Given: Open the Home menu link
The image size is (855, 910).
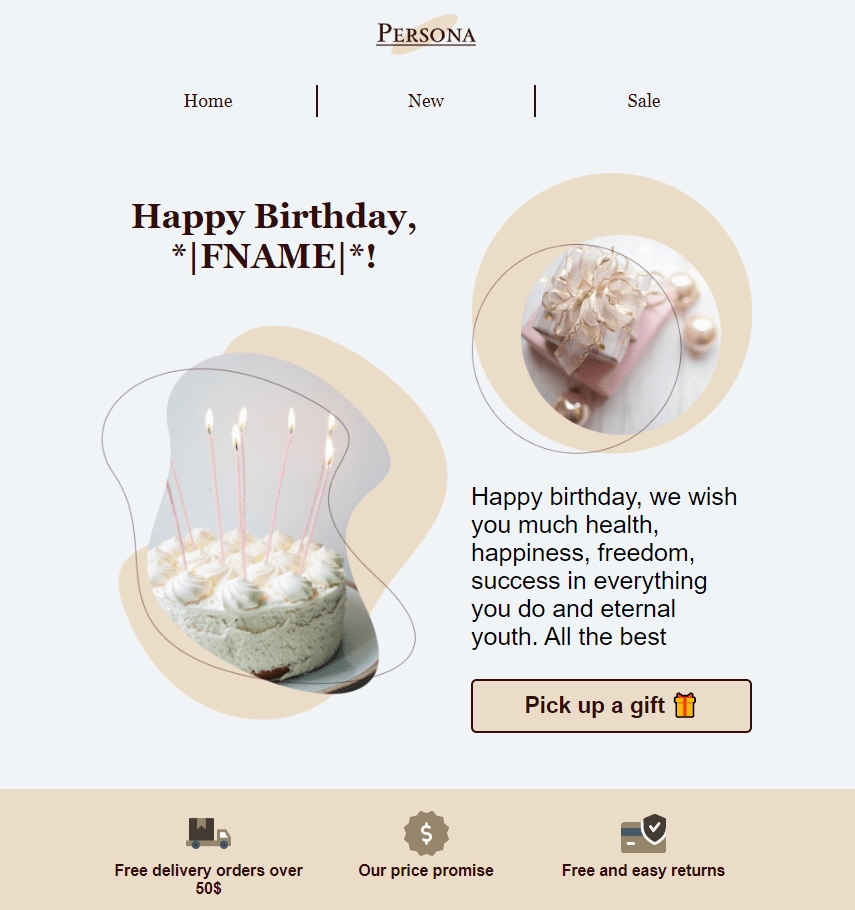Looking at the screenshot, I should (208, 101).
